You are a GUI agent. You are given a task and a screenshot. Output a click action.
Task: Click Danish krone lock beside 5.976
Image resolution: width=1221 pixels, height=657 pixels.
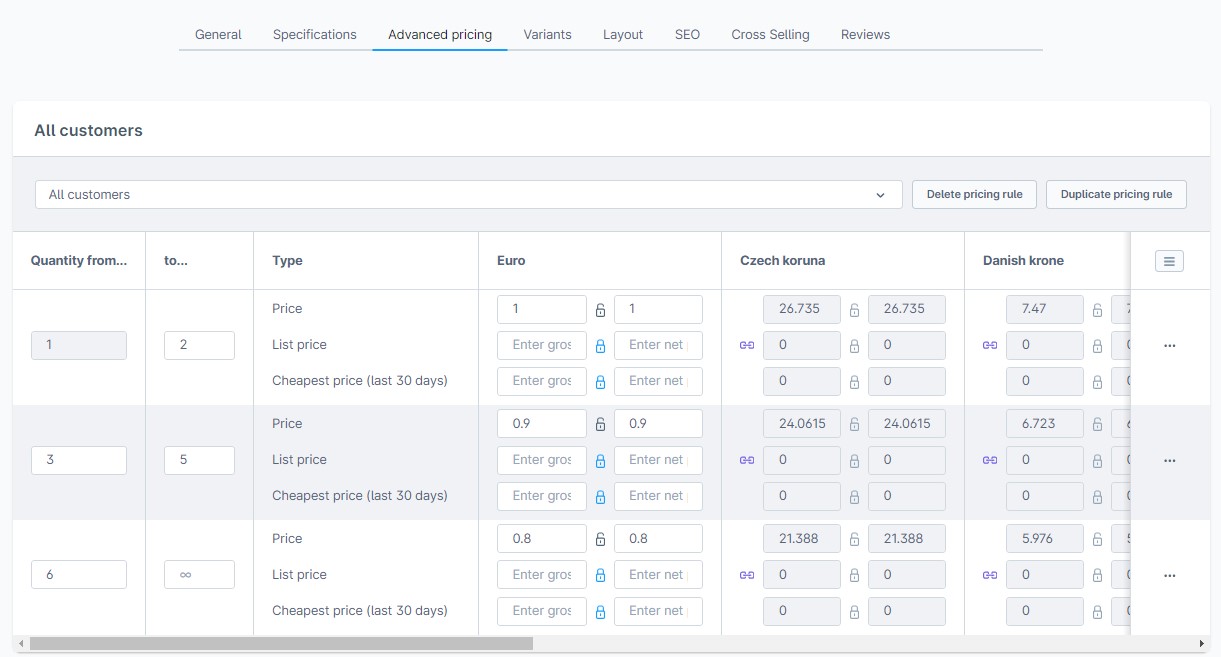tap(1097, 540)
